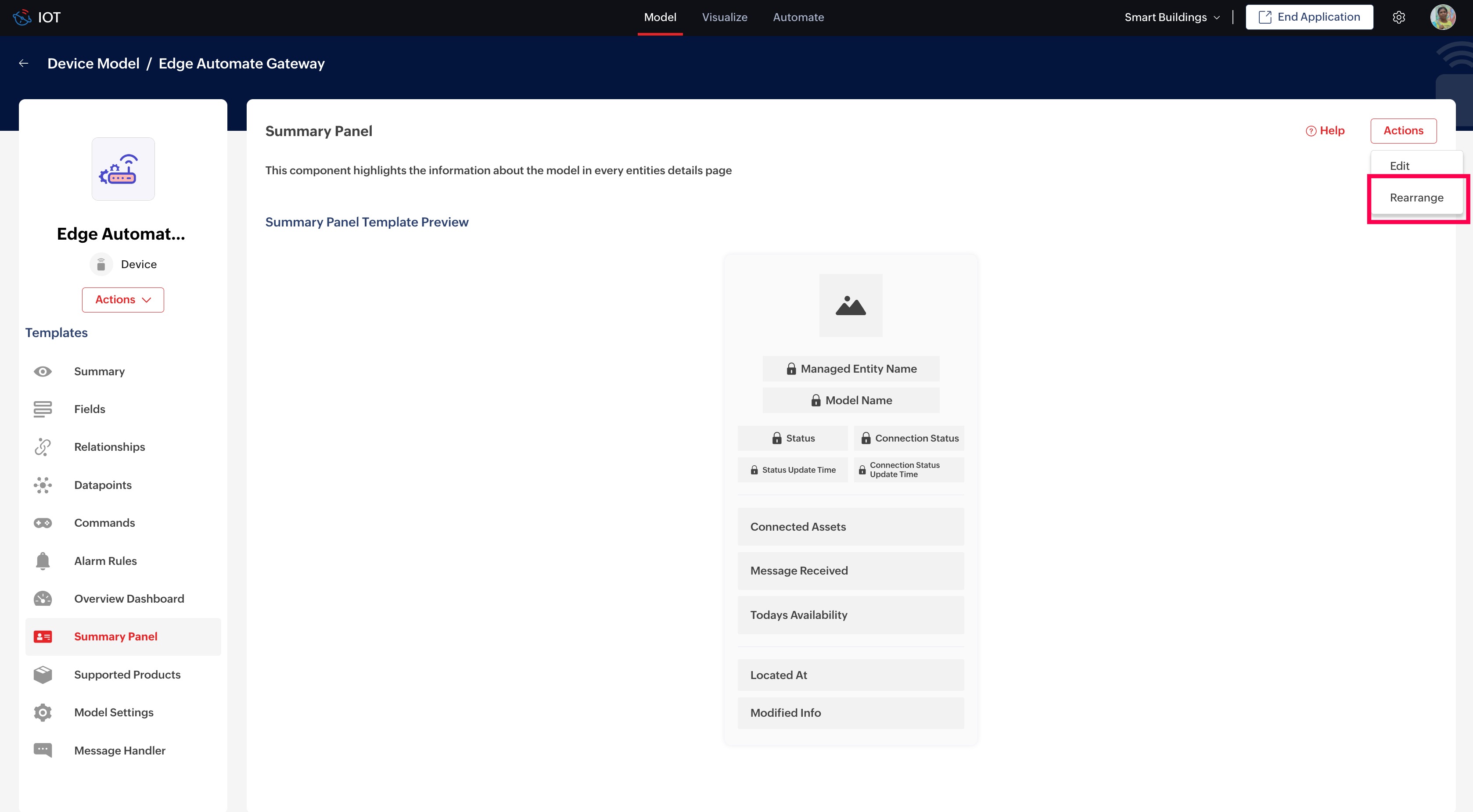Switch to the Automate tab

point(798,17)
